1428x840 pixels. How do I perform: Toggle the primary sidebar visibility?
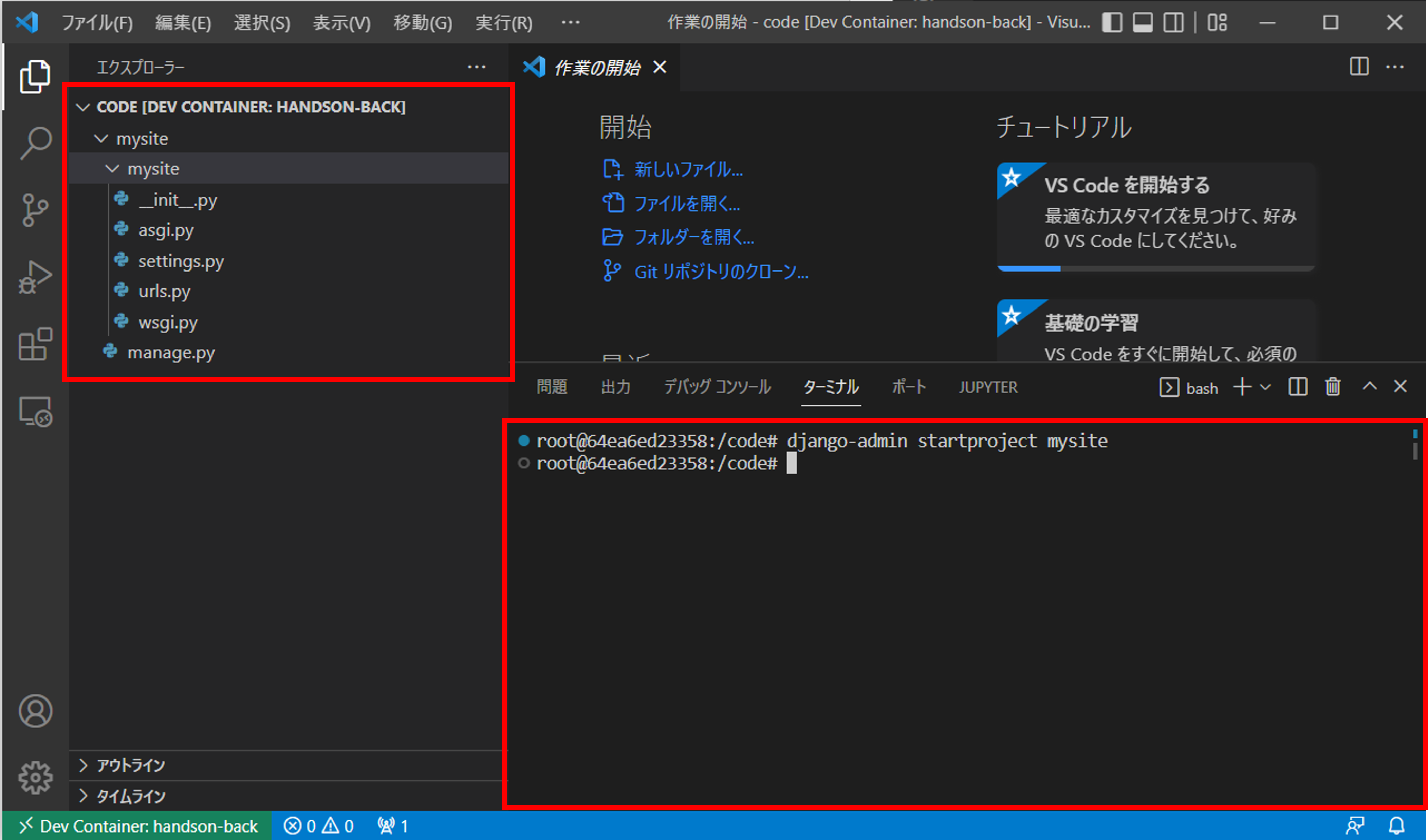coord(1112,23)
